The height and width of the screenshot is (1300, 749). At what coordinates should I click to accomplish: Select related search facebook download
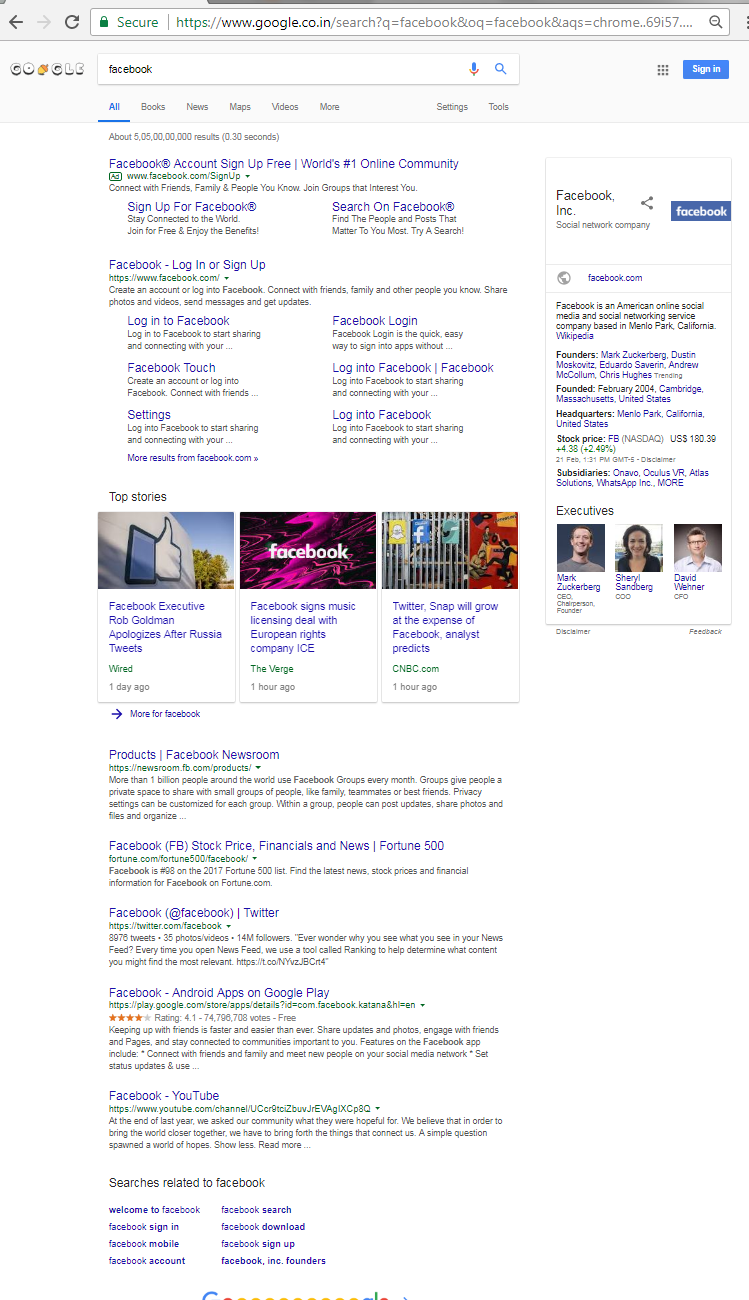(x=263, y=1227)
